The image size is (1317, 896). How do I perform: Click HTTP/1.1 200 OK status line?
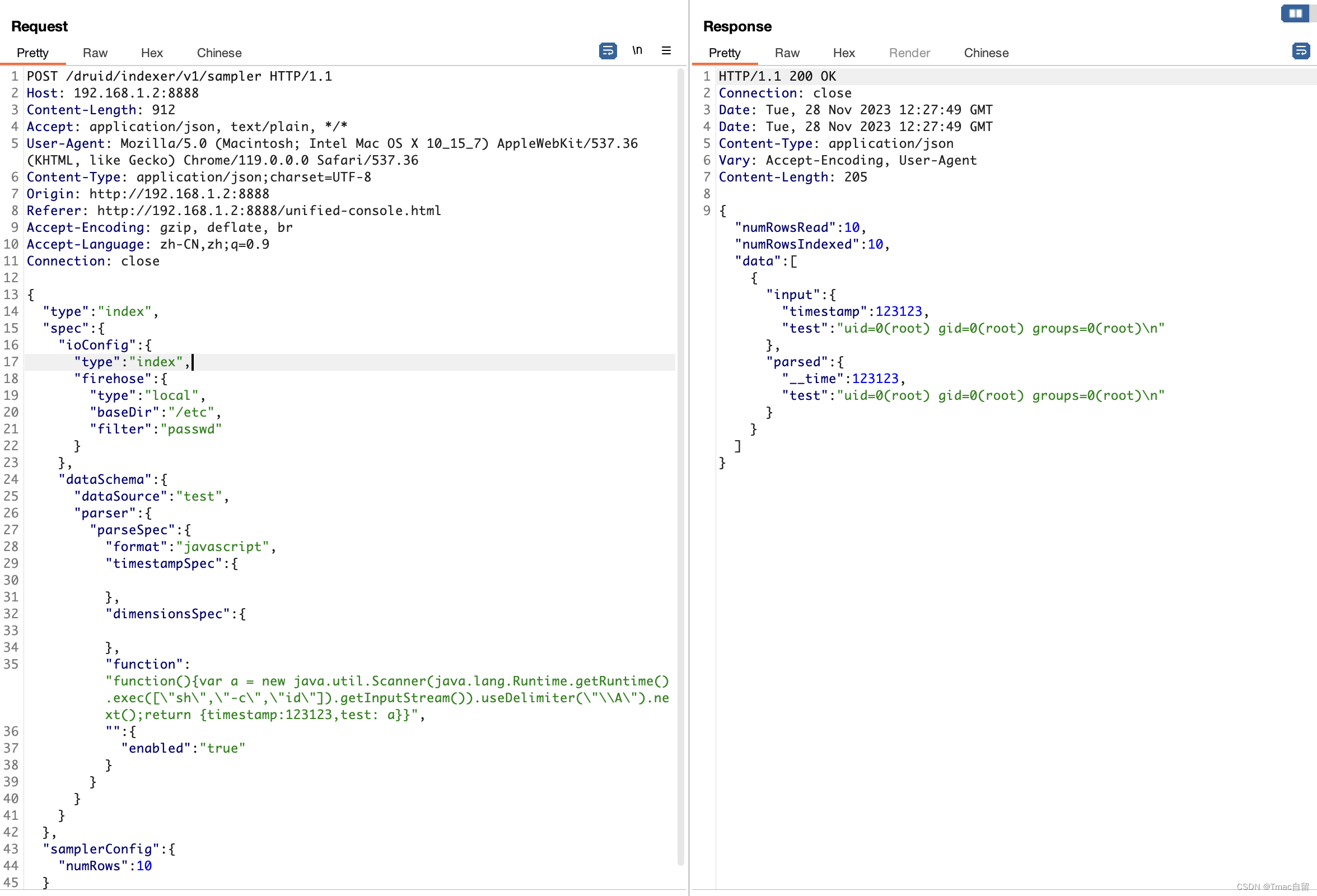tap(777, 77)
